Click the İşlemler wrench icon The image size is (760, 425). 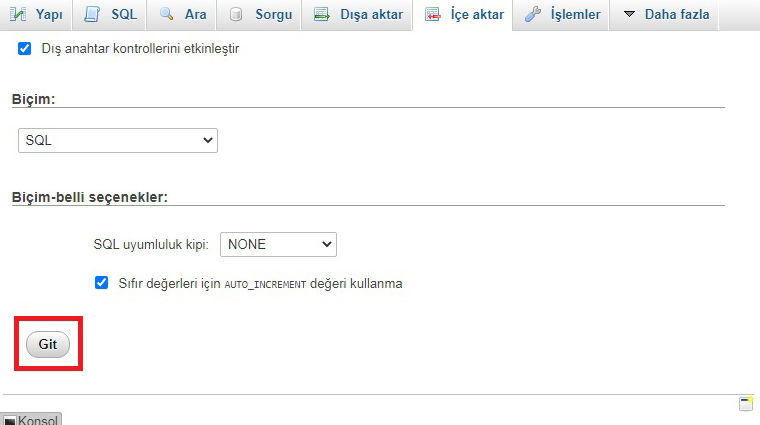[533, 15]
